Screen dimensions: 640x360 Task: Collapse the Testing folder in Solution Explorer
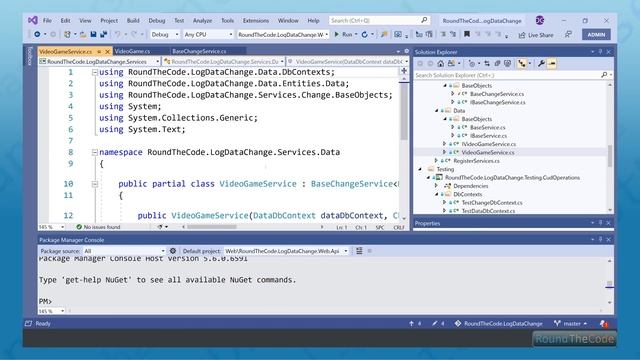pos(420,169)
